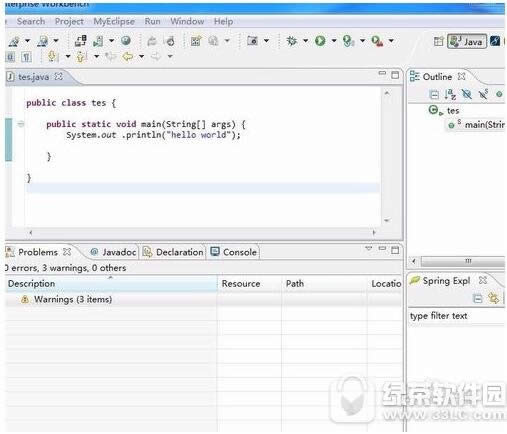The height and width of the screenshot is (434, 507).
Task: Click the Open Perspective icon beside Java
Action: pyautogui.click(x=438, y=41)
